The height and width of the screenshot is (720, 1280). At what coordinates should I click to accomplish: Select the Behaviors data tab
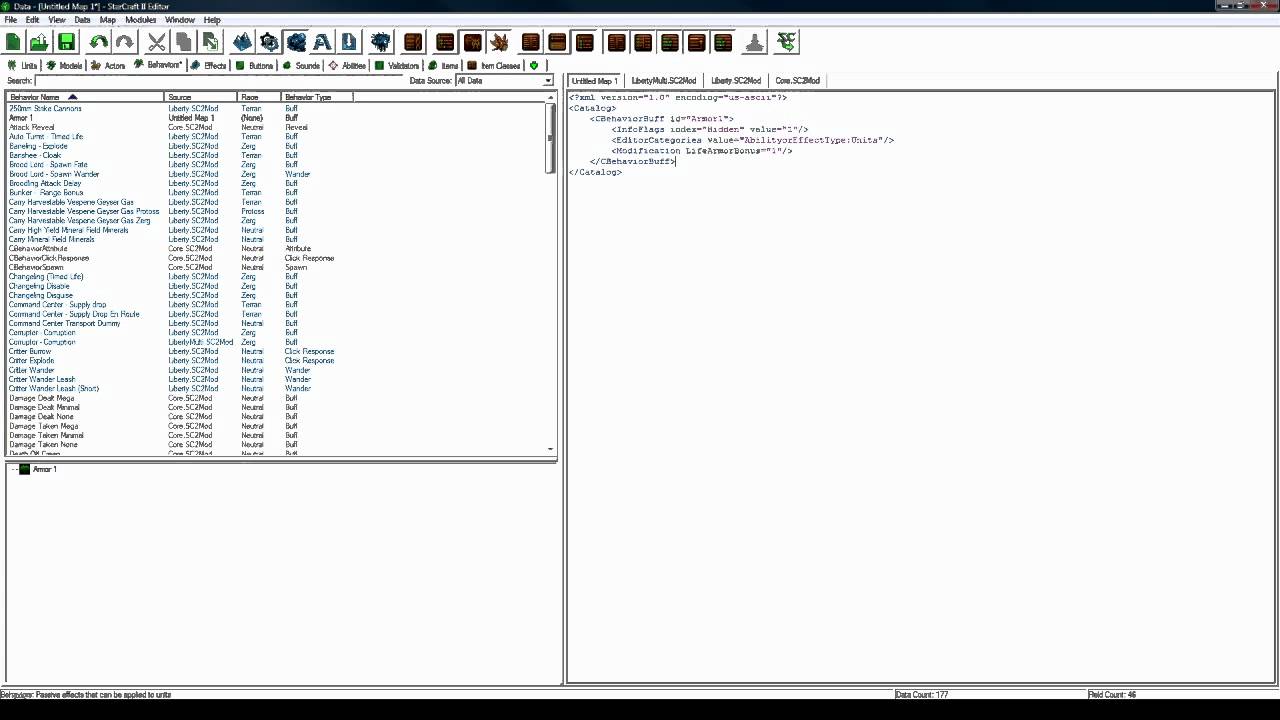coord(158,66)
